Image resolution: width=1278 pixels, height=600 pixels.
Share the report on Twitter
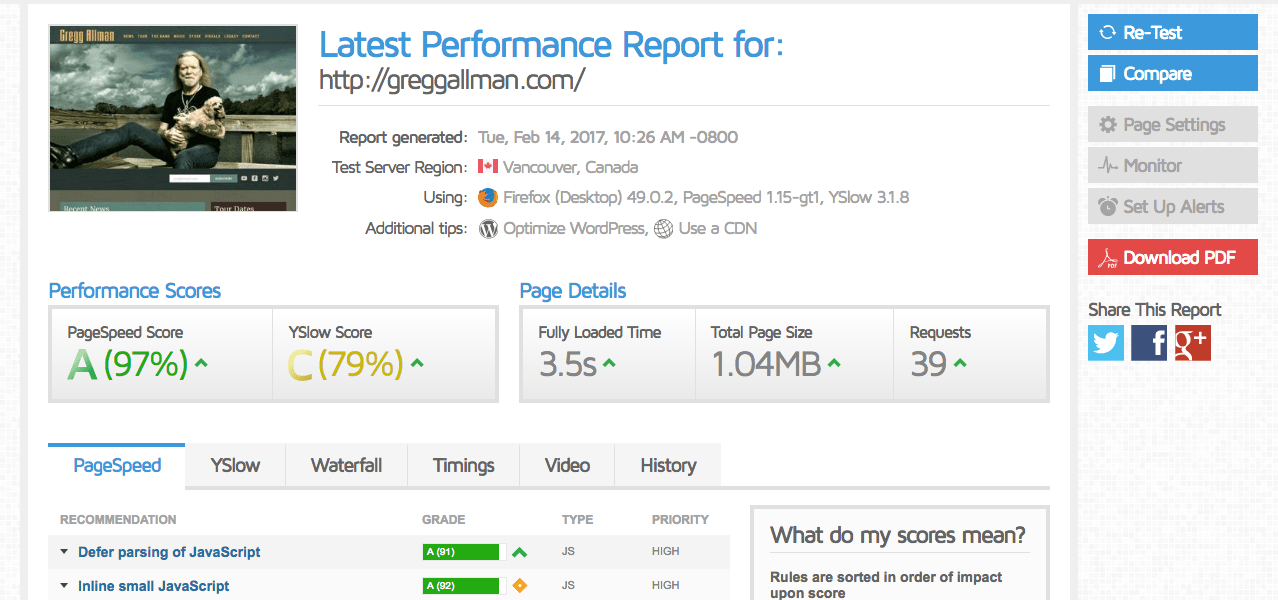tap(1106, 343)
